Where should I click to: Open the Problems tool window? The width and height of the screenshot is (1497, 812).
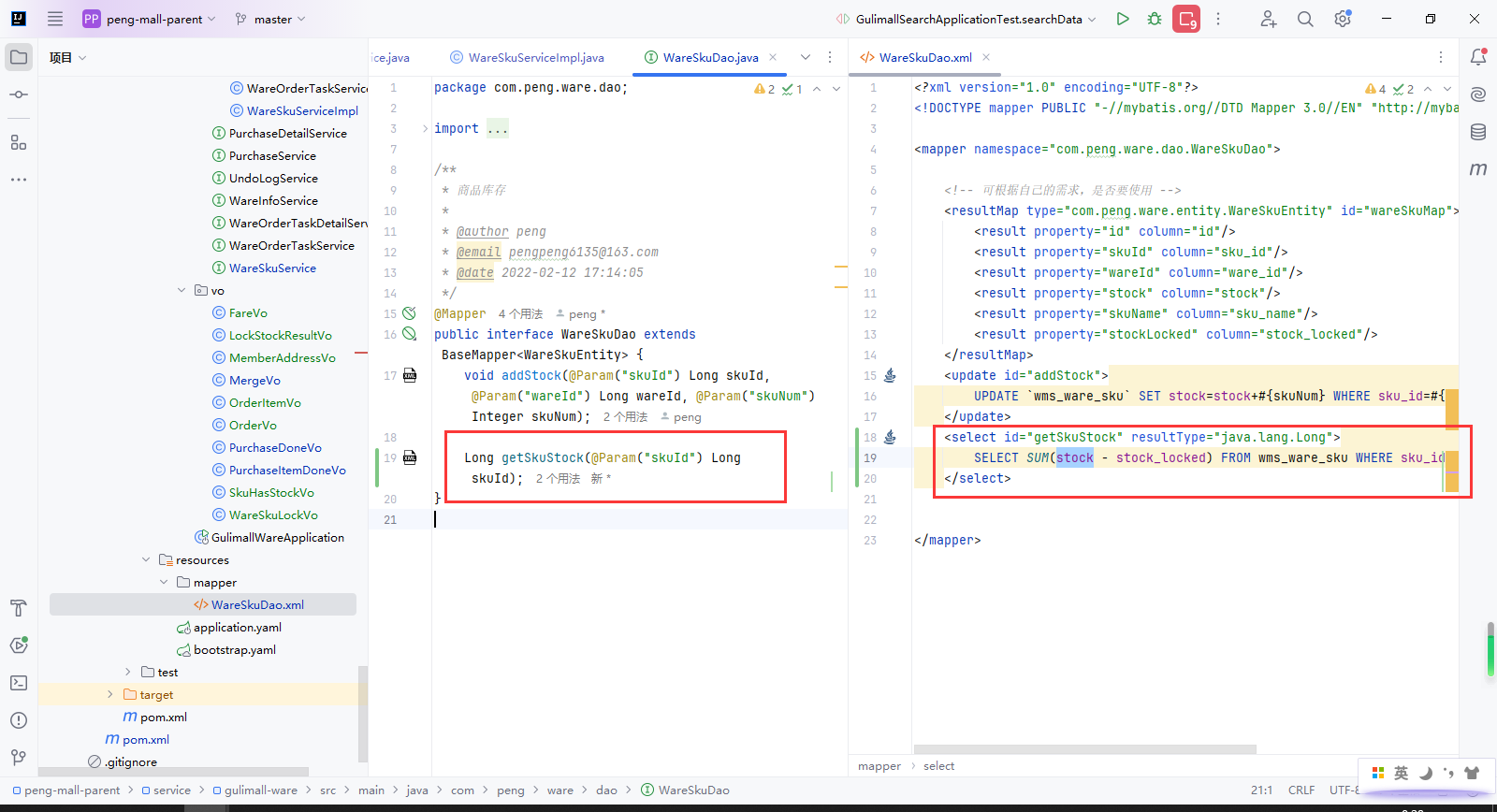19,720
